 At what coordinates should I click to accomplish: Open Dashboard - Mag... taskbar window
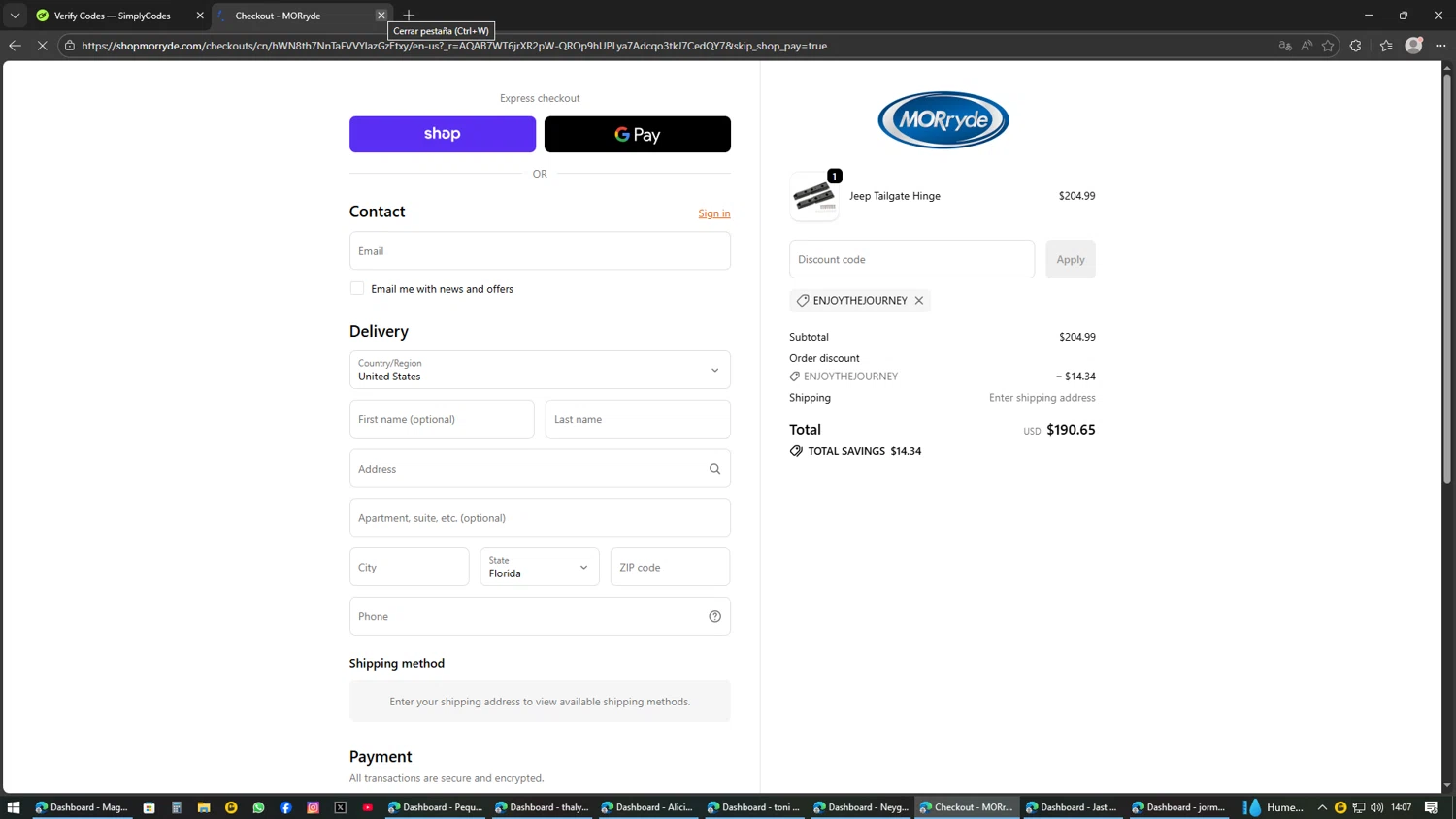coord(82,807)
